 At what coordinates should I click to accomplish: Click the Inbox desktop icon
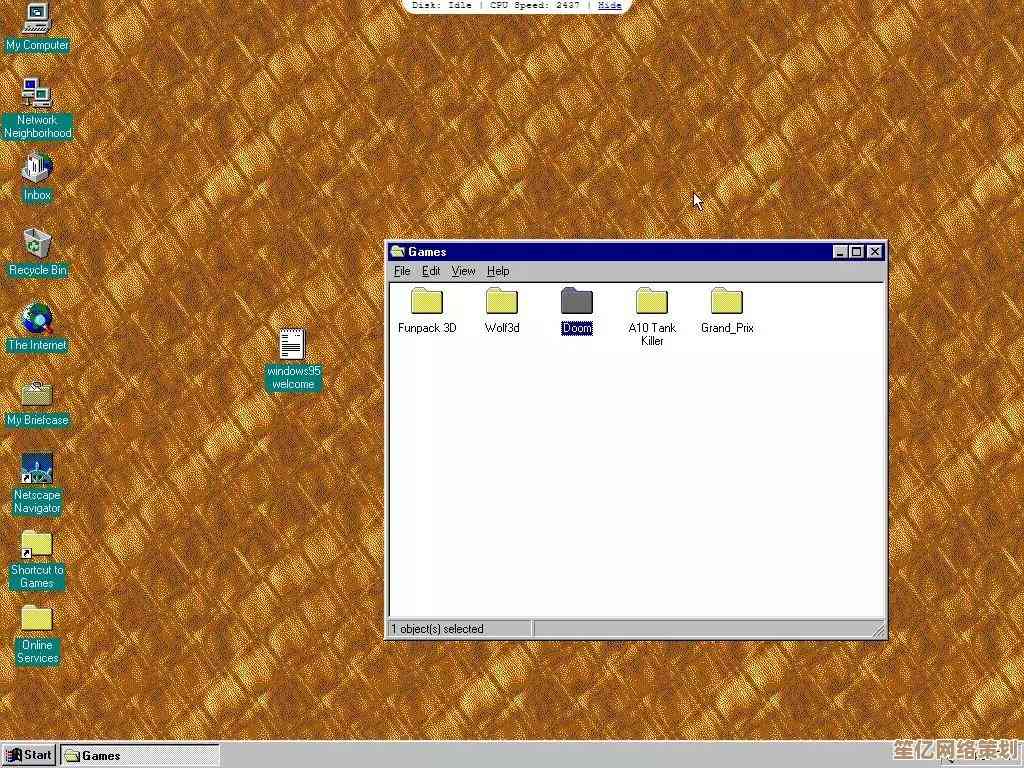point(37,168)
